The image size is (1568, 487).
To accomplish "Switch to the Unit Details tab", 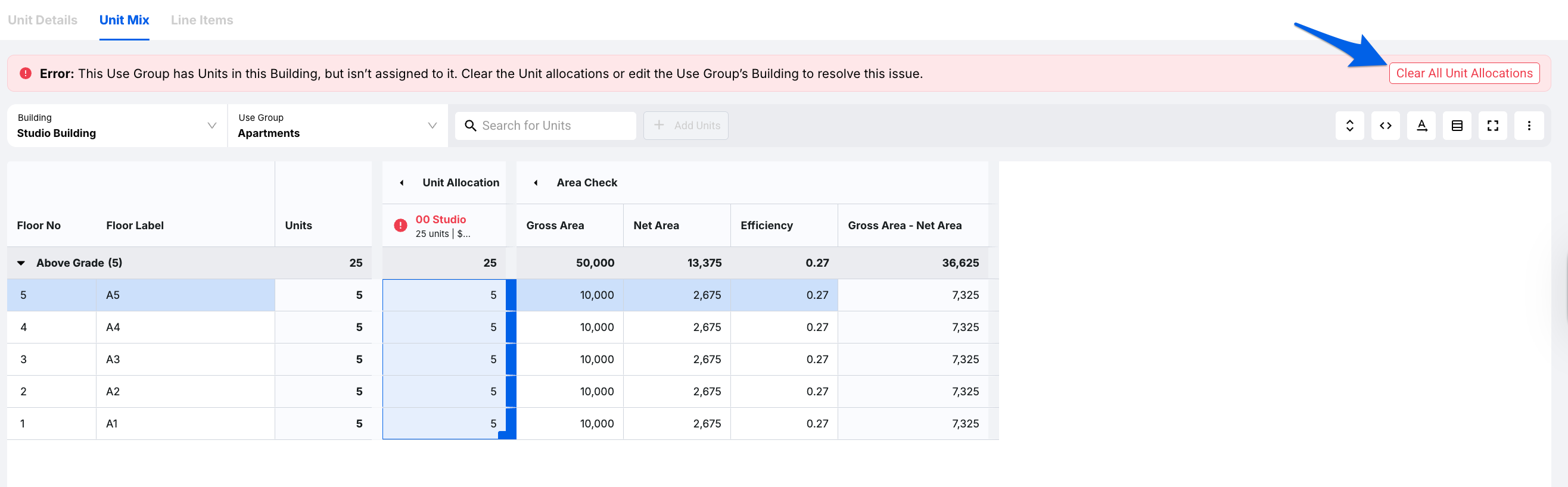I will (43, 20).
